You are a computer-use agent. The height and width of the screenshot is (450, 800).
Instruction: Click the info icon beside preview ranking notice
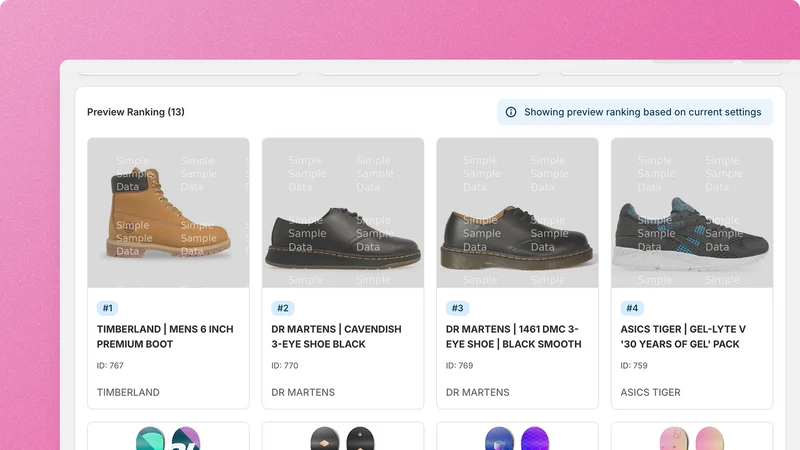(511, 112)
